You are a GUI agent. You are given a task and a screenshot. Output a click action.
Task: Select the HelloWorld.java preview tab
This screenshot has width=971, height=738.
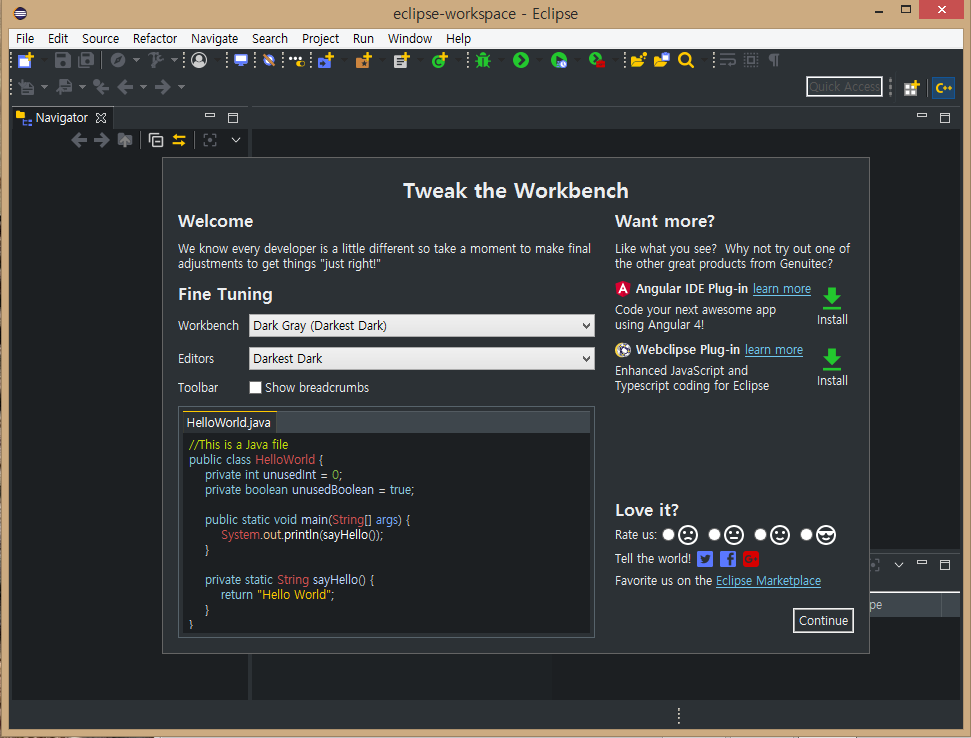229,423
